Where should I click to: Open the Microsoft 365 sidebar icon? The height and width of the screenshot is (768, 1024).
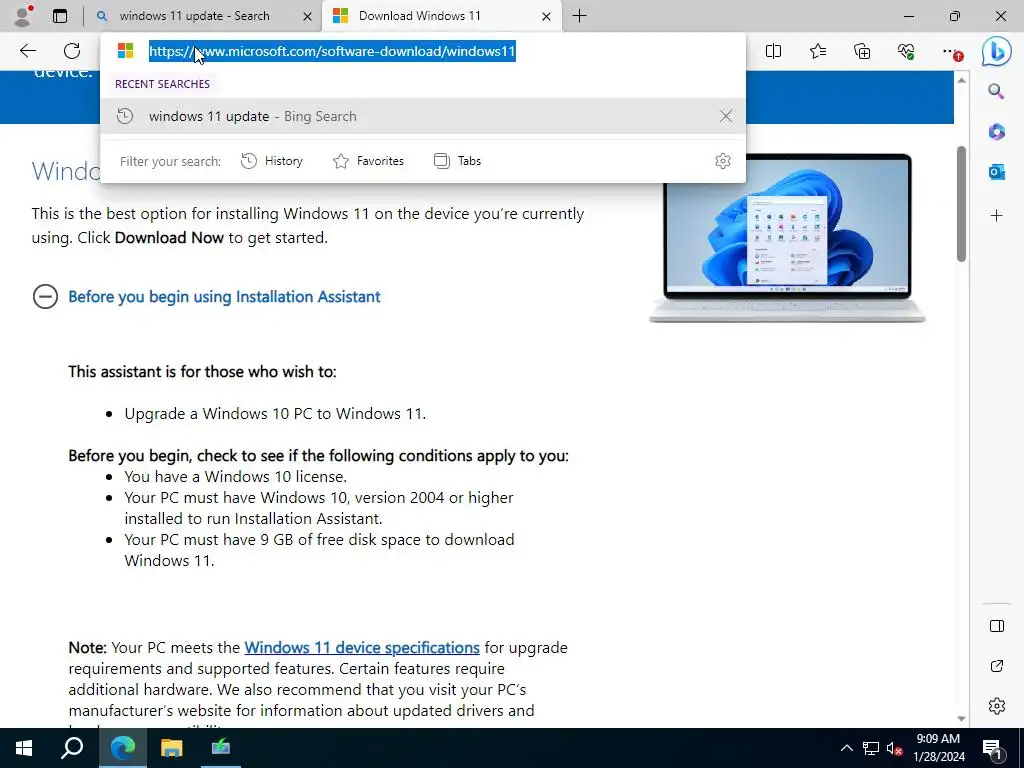(997, 131)
